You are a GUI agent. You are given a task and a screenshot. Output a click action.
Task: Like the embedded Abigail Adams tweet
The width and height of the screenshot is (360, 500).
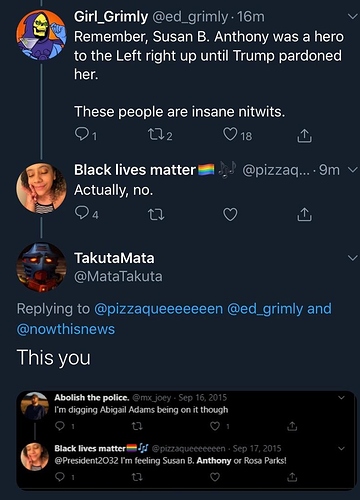[x=215, y=426]
